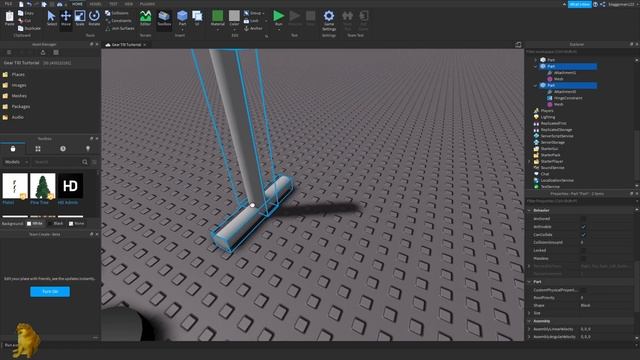The width and height of the screenshot is (640, 360).
Task: Select None background radio option
Action: tap(71, 224)
